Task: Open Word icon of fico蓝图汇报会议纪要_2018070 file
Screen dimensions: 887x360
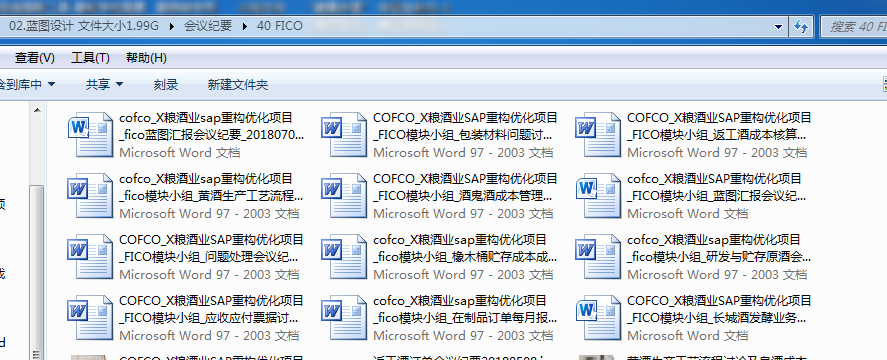Action: coord(91,134)
